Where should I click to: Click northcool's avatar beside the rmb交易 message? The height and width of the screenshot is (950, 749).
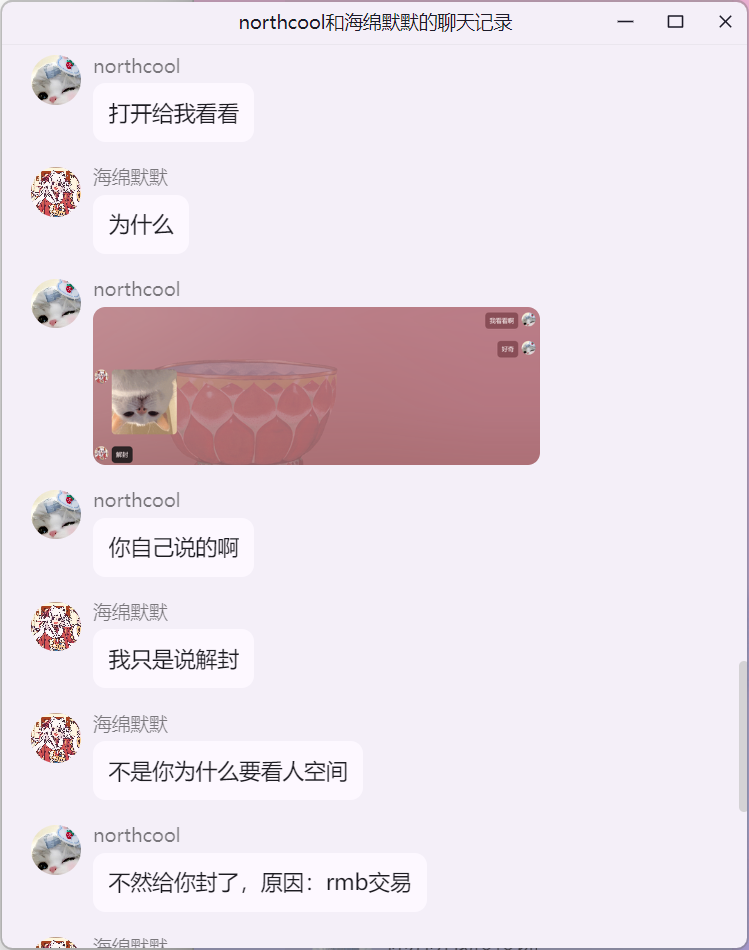click(56, 849)
